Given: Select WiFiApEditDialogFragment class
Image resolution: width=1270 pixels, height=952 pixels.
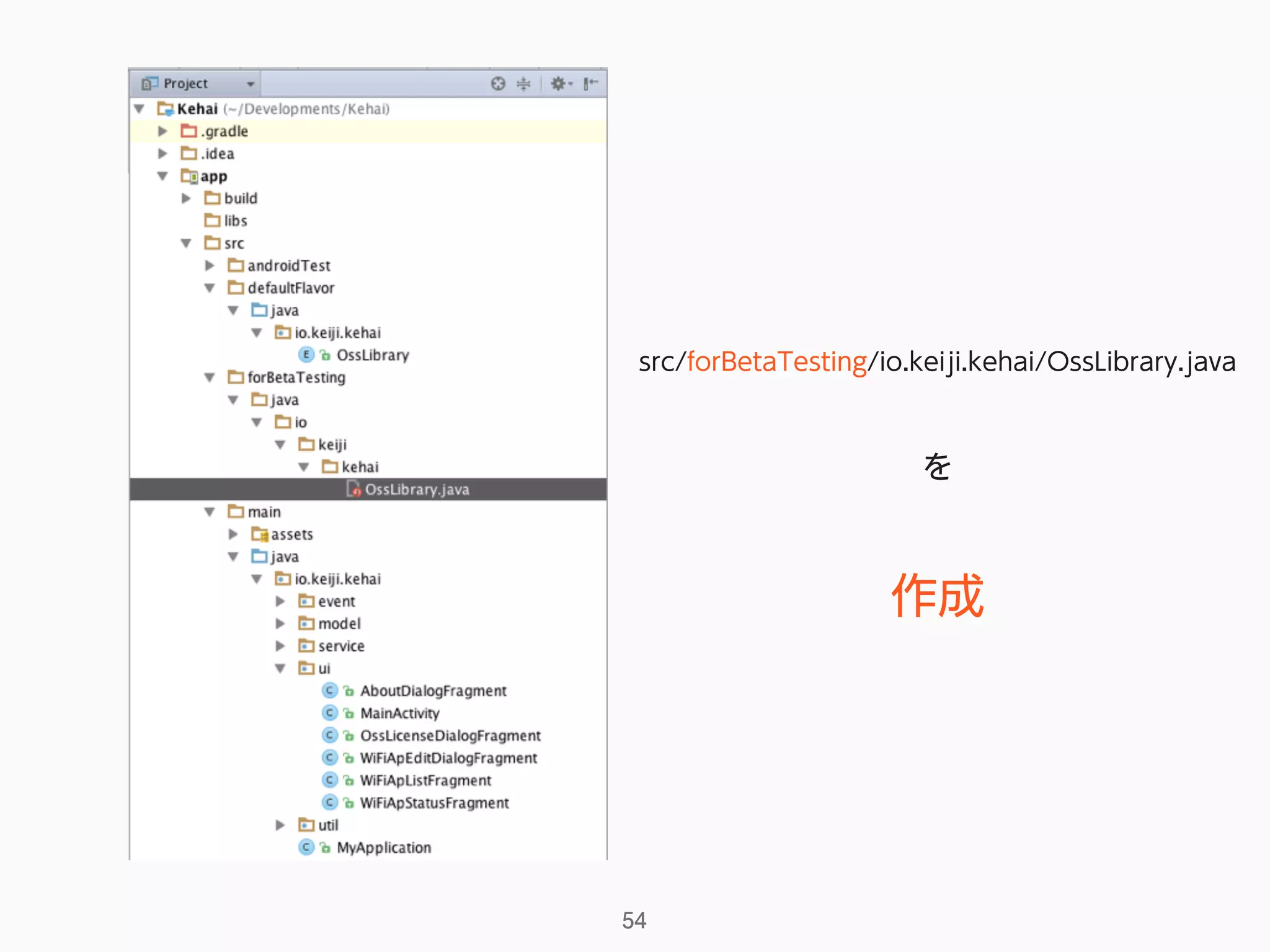Looking at the screenshot, I should [x=448, y=758].
